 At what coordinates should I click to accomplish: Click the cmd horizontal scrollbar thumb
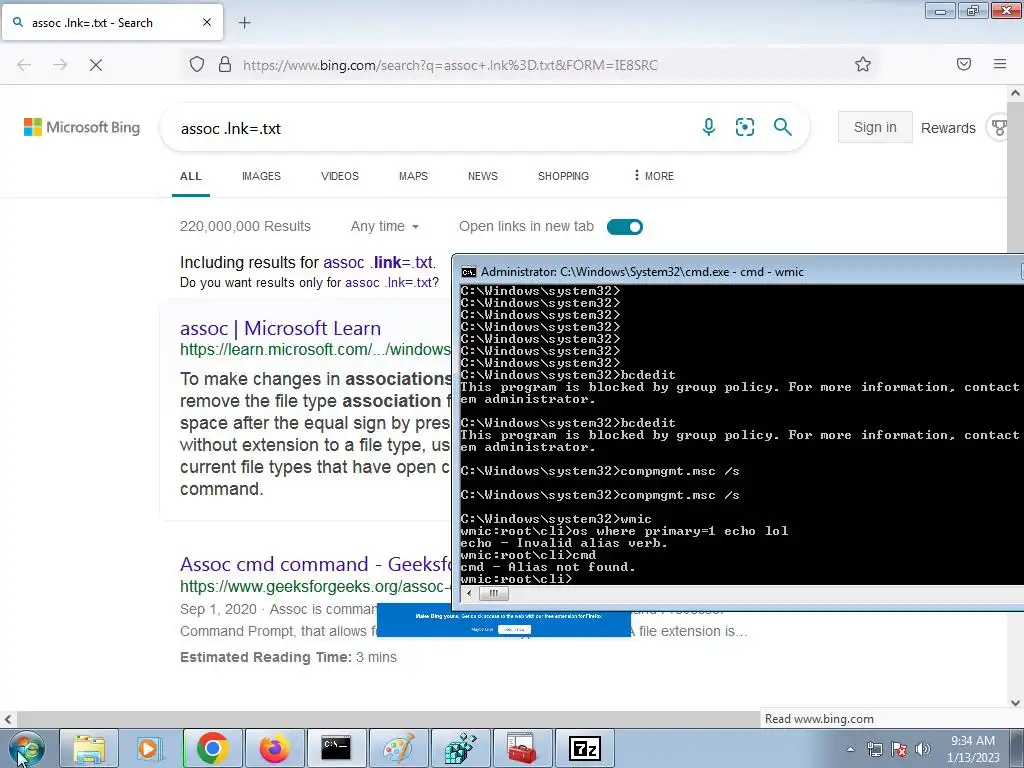(x=494, y=594)
